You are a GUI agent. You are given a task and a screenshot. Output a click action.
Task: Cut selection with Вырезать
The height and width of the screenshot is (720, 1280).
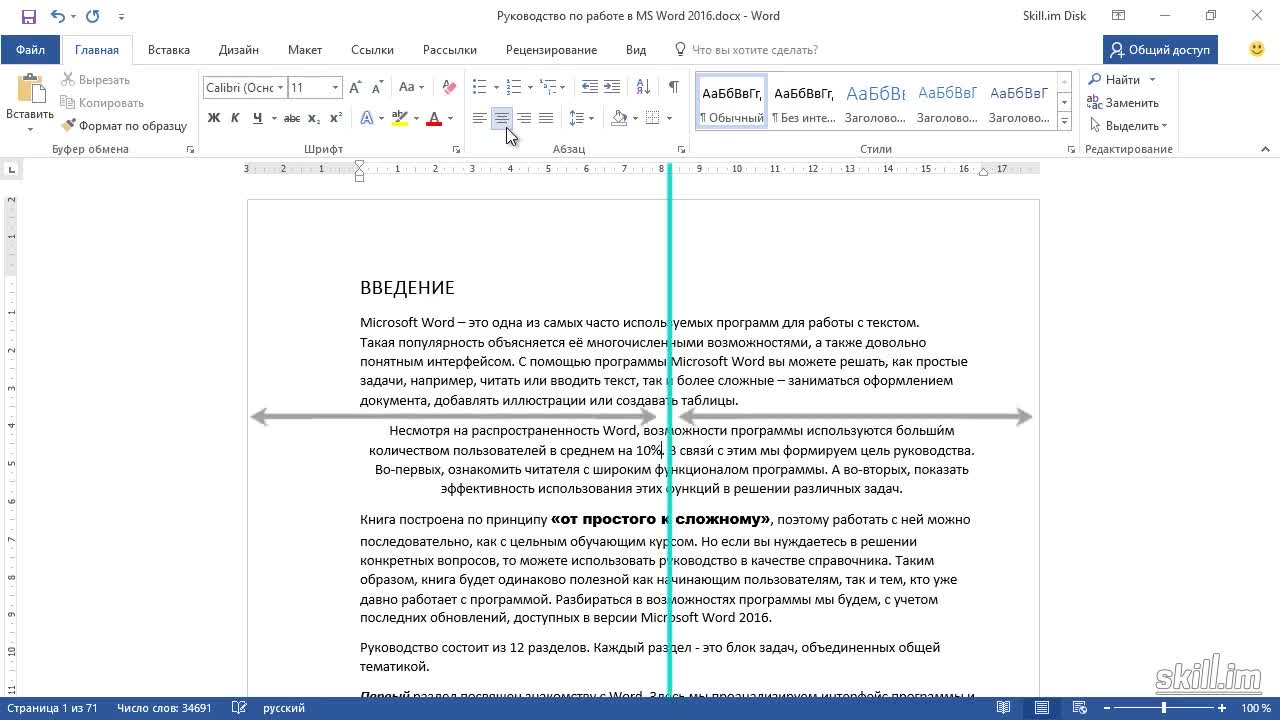(95, 80)
